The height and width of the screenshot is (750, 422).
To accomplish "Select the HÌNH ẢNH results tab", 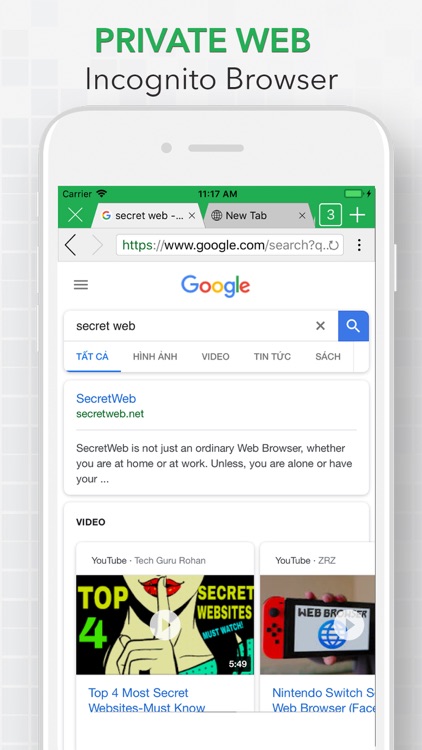I will tap(155, 356).
